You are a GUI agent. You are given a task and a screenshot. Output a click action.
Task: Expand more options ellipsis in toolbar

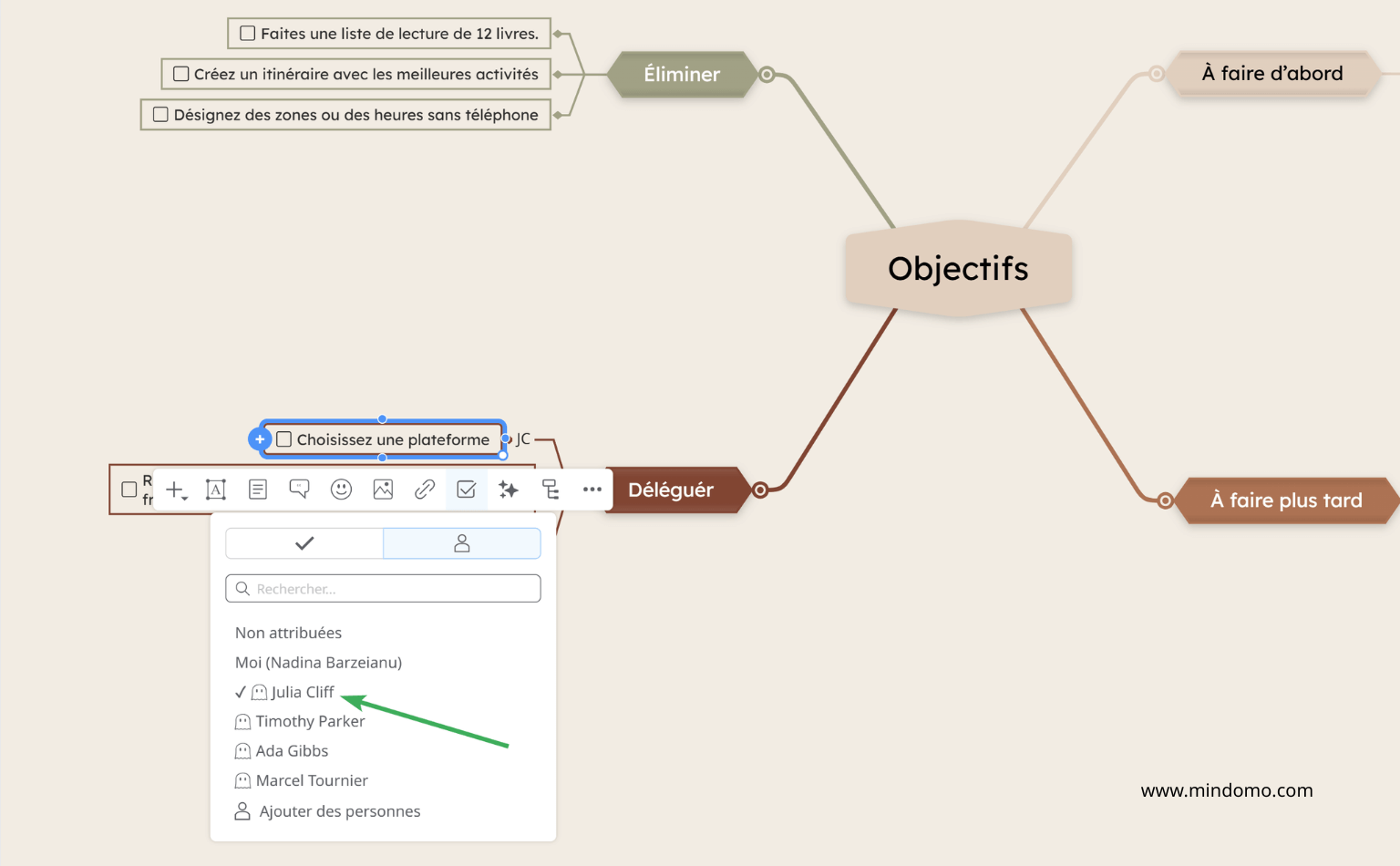tap(592, 490)
